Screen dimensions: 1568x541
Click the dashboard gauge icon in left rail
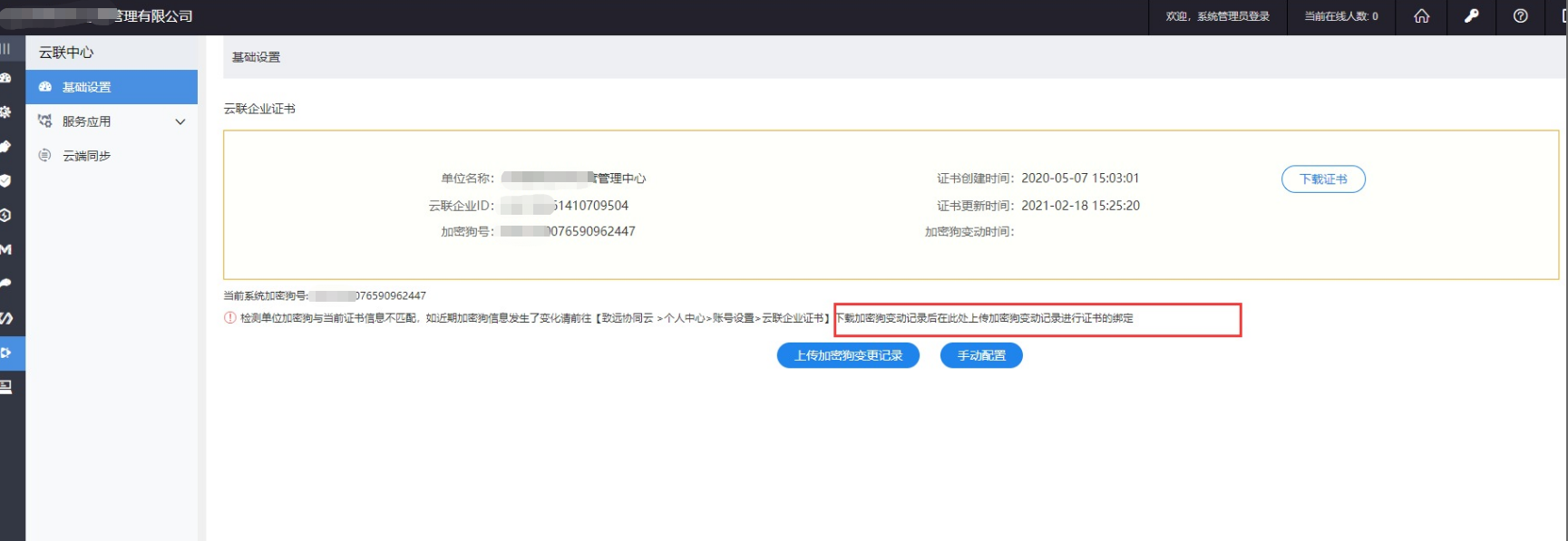point(5,78)
